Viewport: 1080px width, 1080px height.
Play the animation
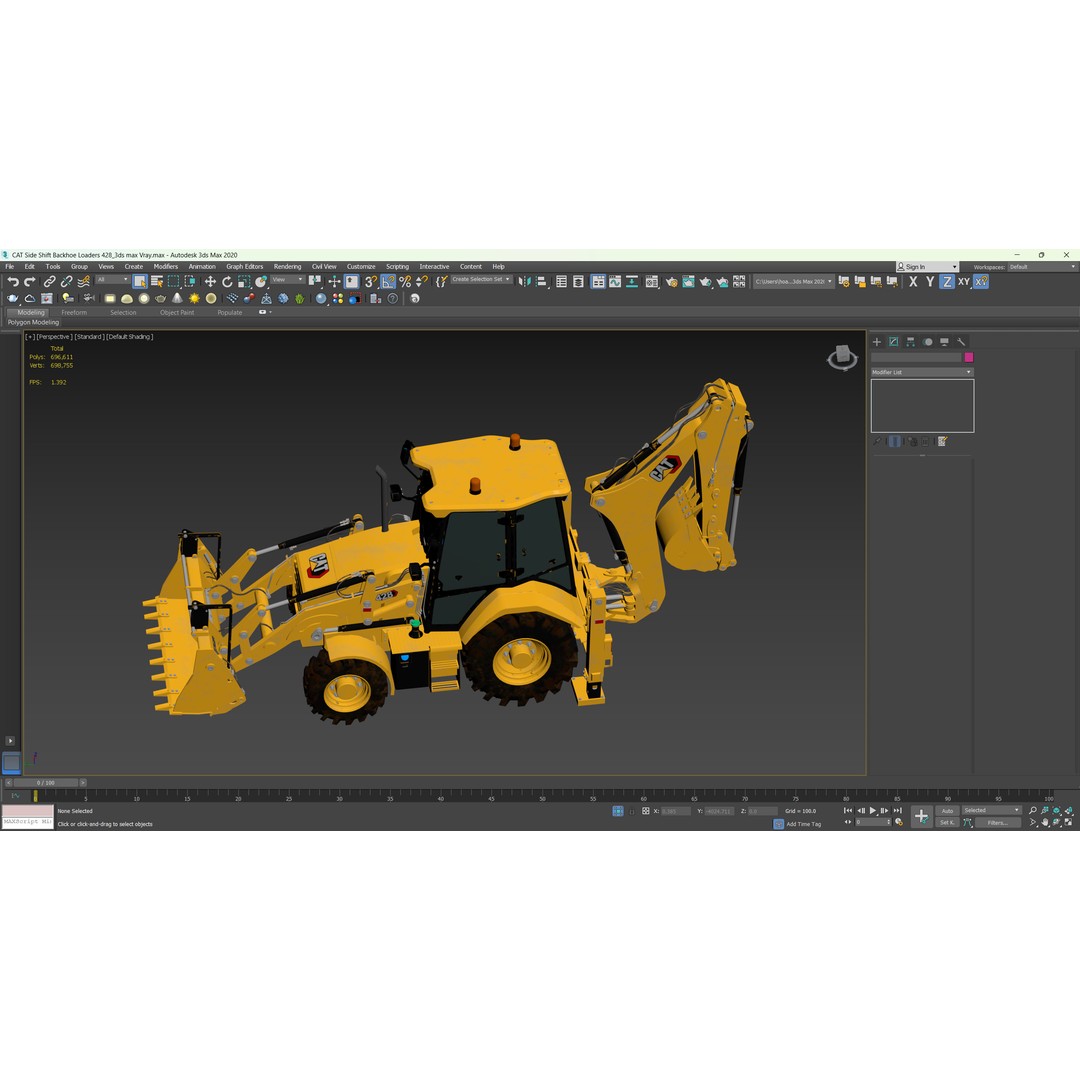pyautogui.click(x=873, y=811)
